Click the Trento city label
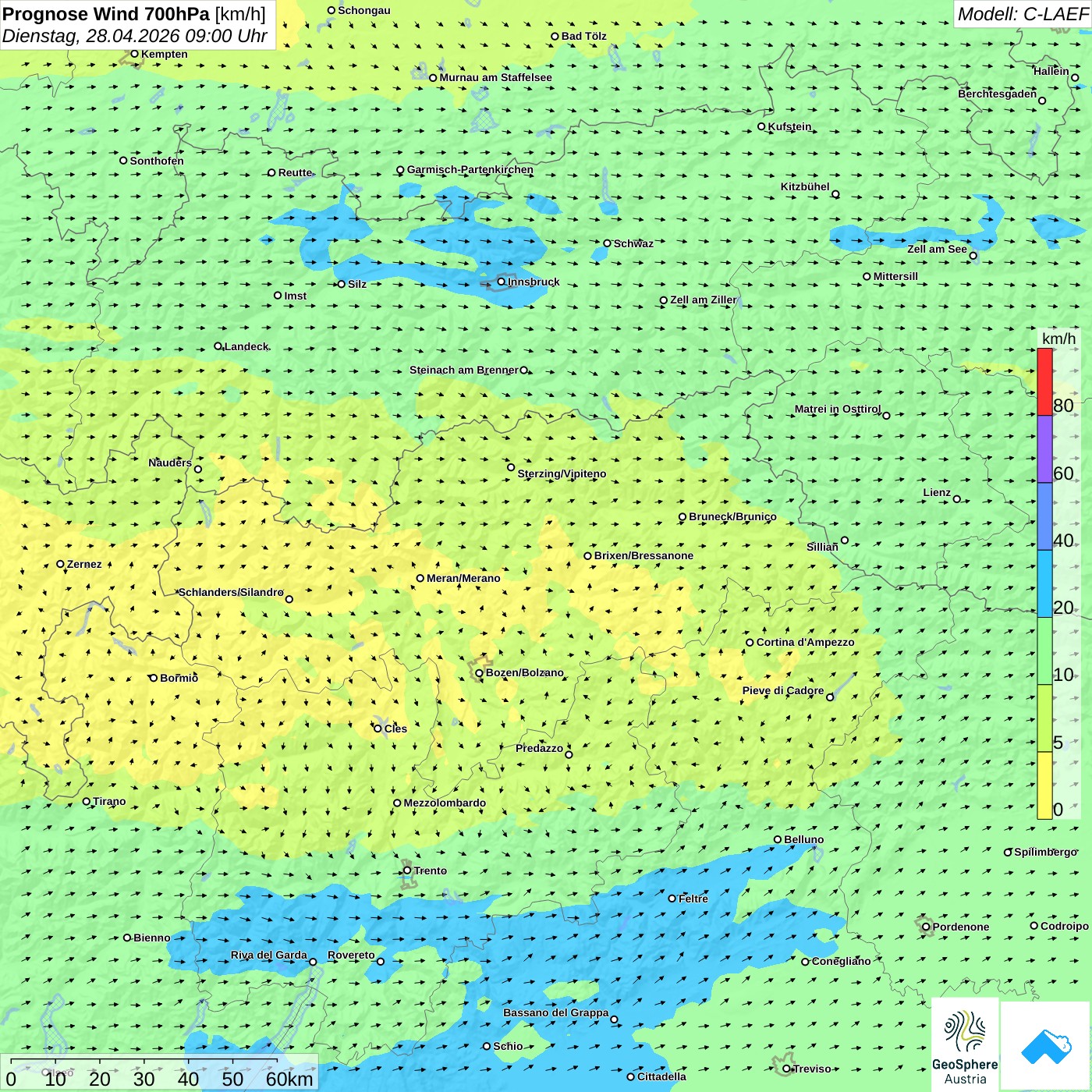 pyautogui.click(x=431, y=870)
